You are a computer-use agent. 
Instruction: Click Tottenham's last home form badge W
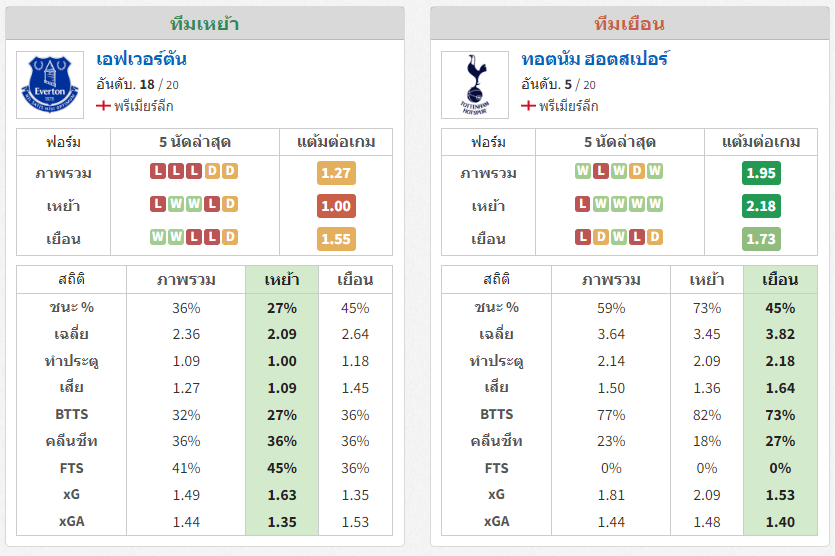[x=654, y=204]
